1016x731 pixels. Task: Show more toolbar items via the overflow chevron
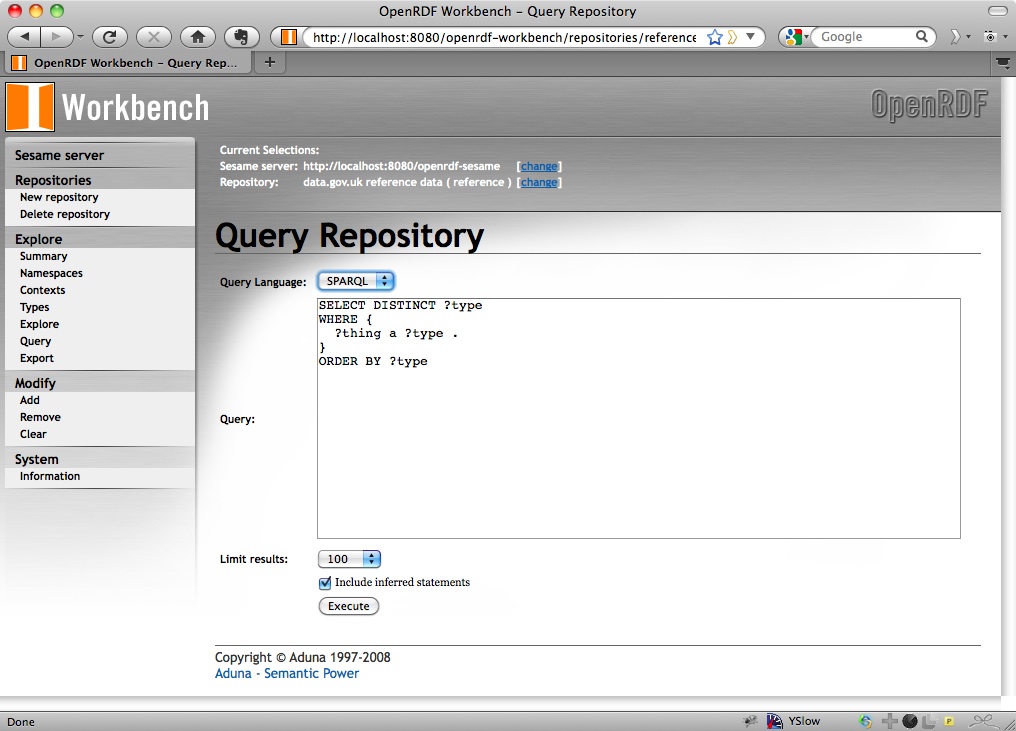(x=954, y=37)
